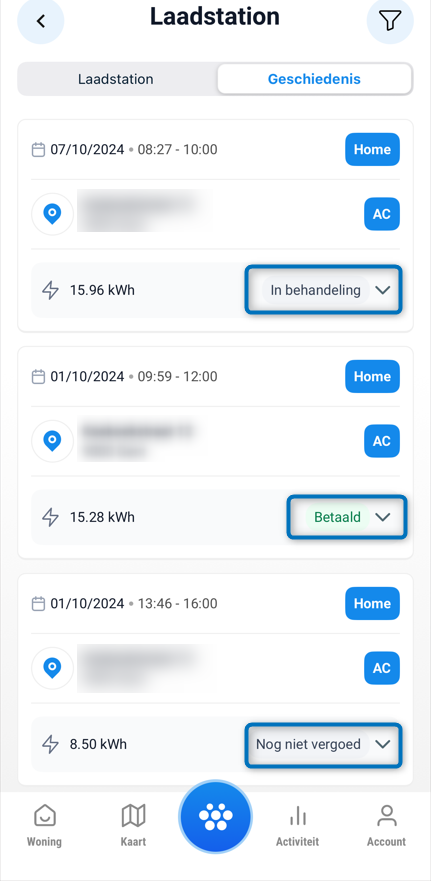Expand the 'Nog niet vergoed' status dropdown
Screen dimensions: 431x881
(324, 744)
